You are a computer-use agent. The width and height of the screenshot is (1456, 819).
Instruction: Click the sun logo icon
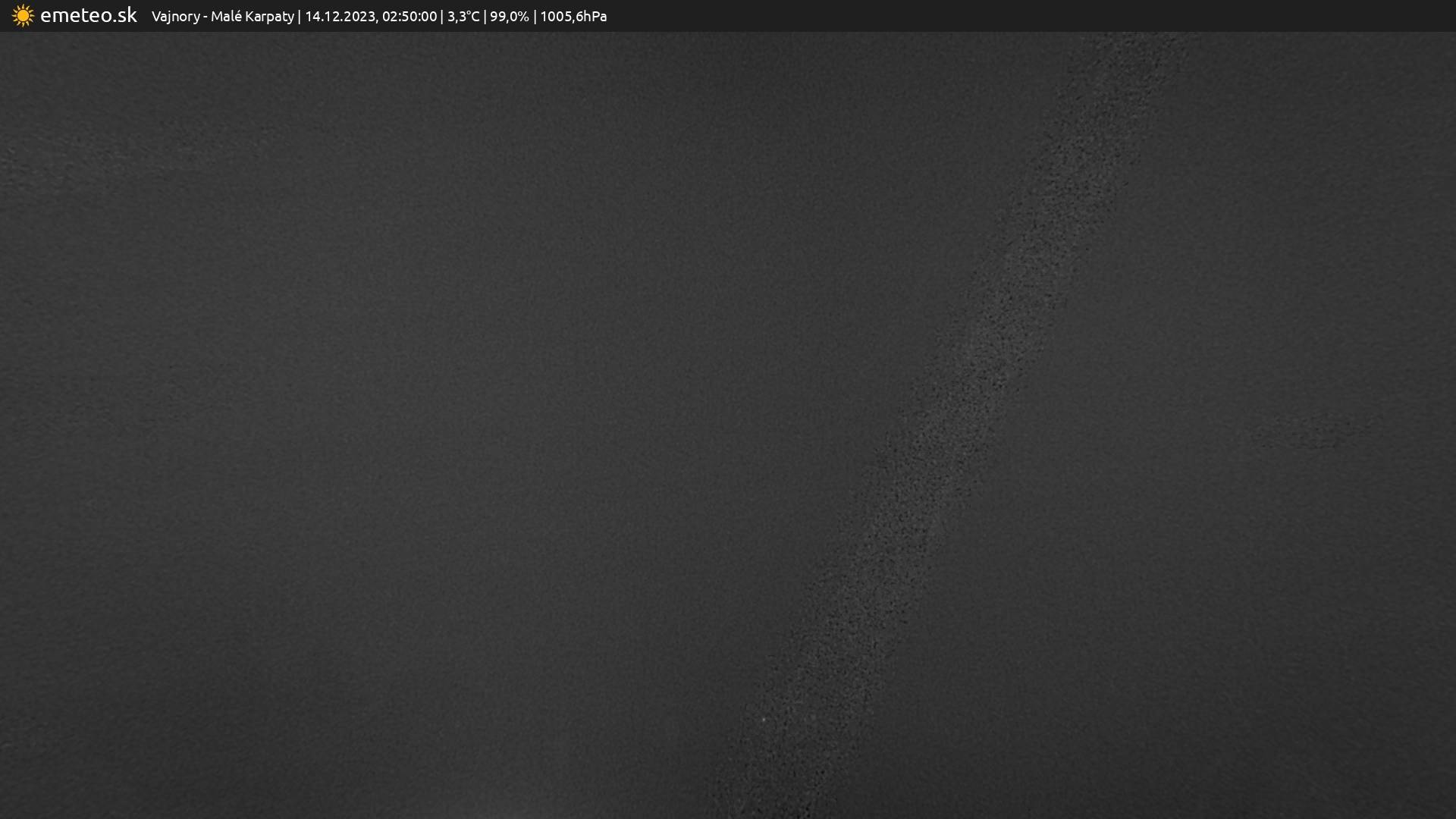tap(23, 15)
